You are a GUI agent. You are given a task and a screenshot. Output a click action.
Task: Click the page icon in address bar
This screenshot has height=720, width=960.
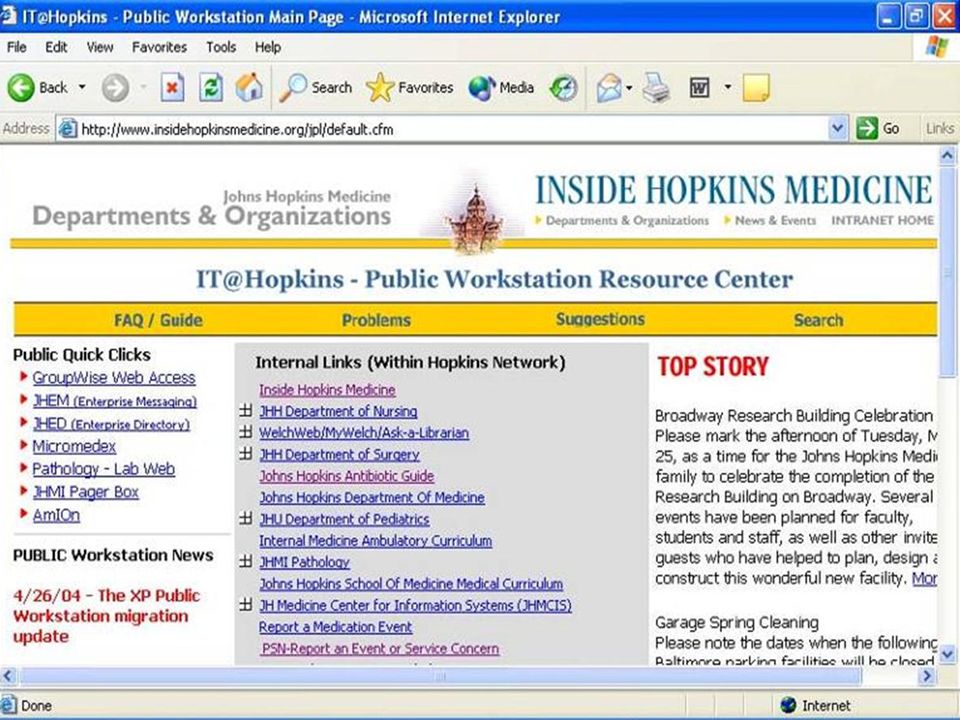pyautogui.click(x=67, y=129)
